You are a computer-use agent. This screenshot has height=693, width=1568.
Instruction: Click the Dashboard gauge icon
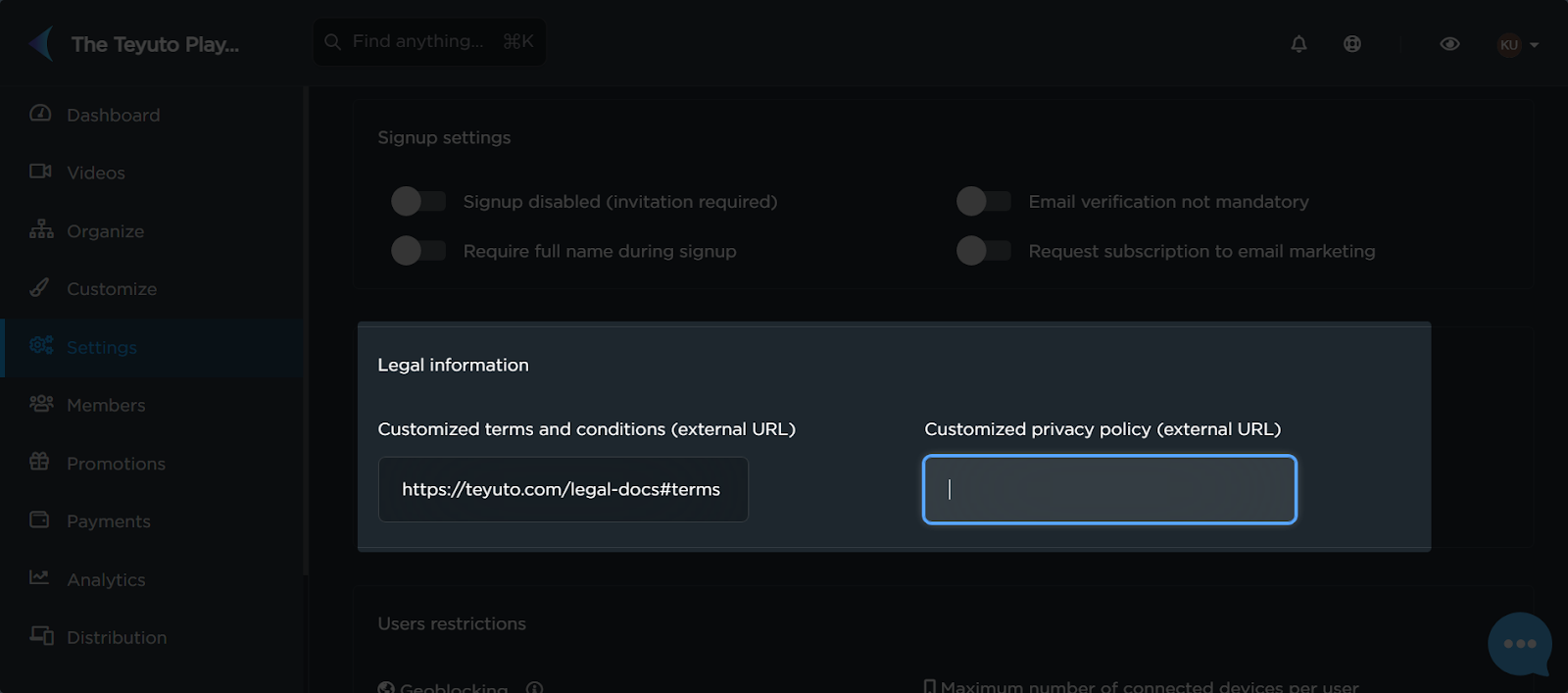tap(40, 114)
